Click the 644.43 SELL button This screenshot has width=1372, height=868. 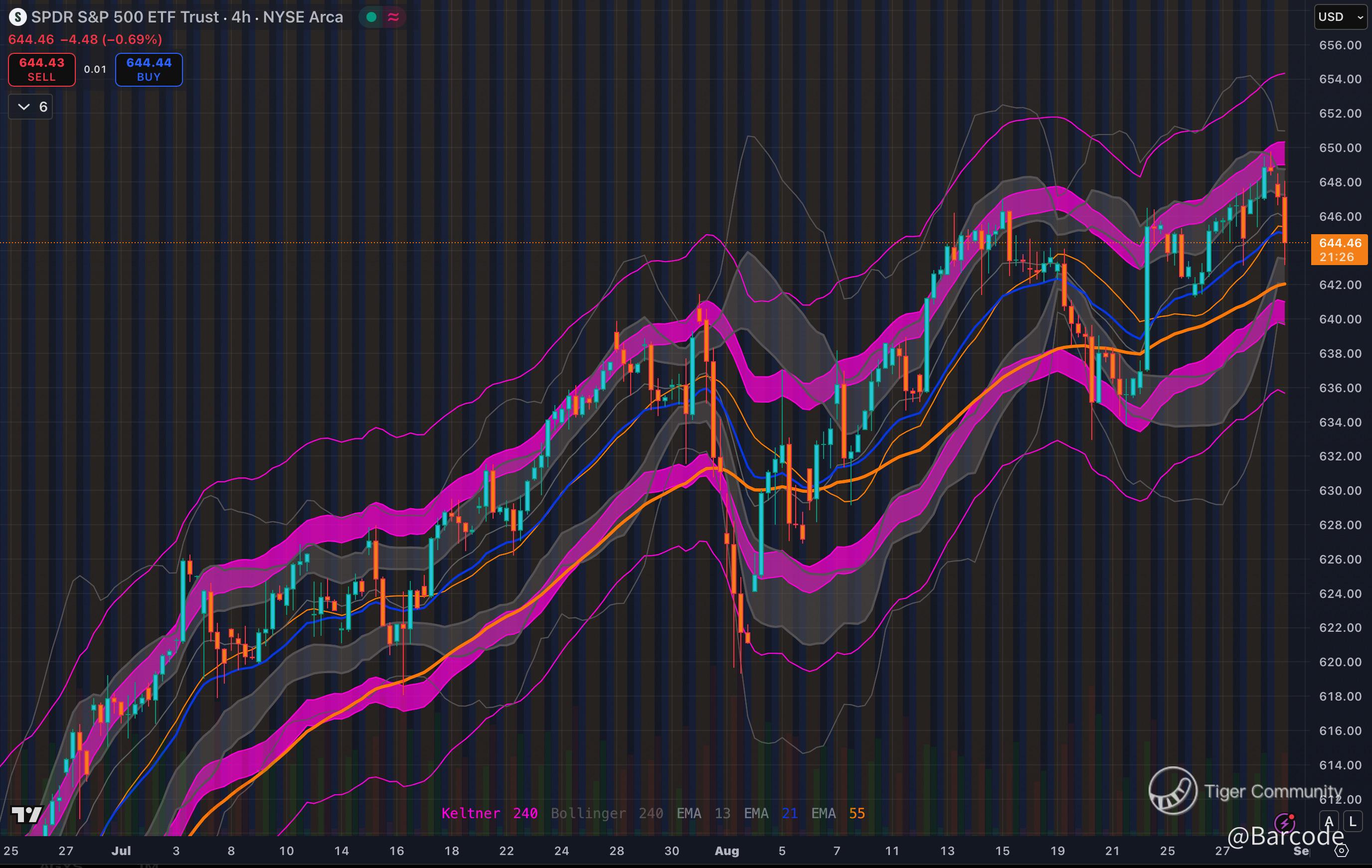41,69
